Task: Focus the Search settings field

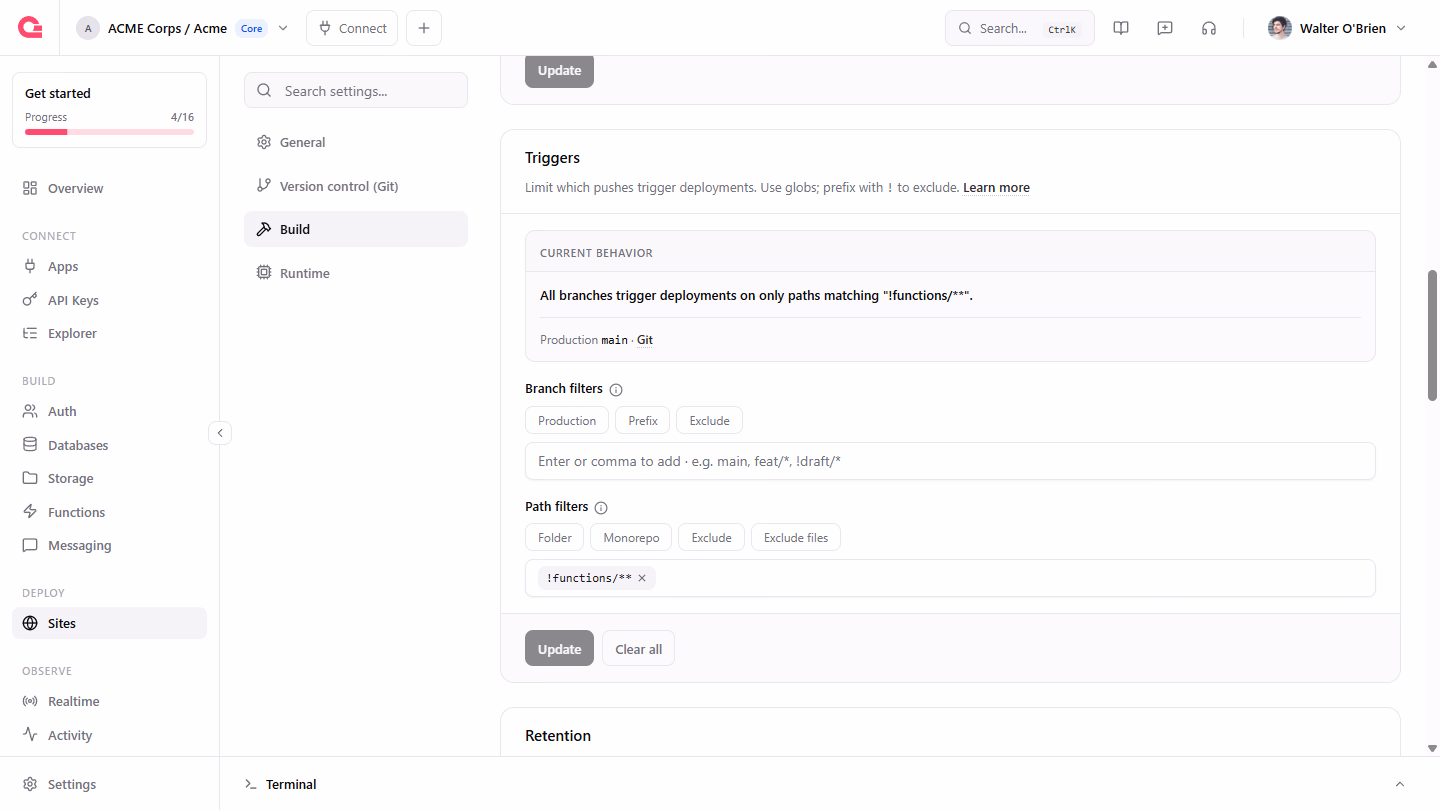Action: coord(356,91)
